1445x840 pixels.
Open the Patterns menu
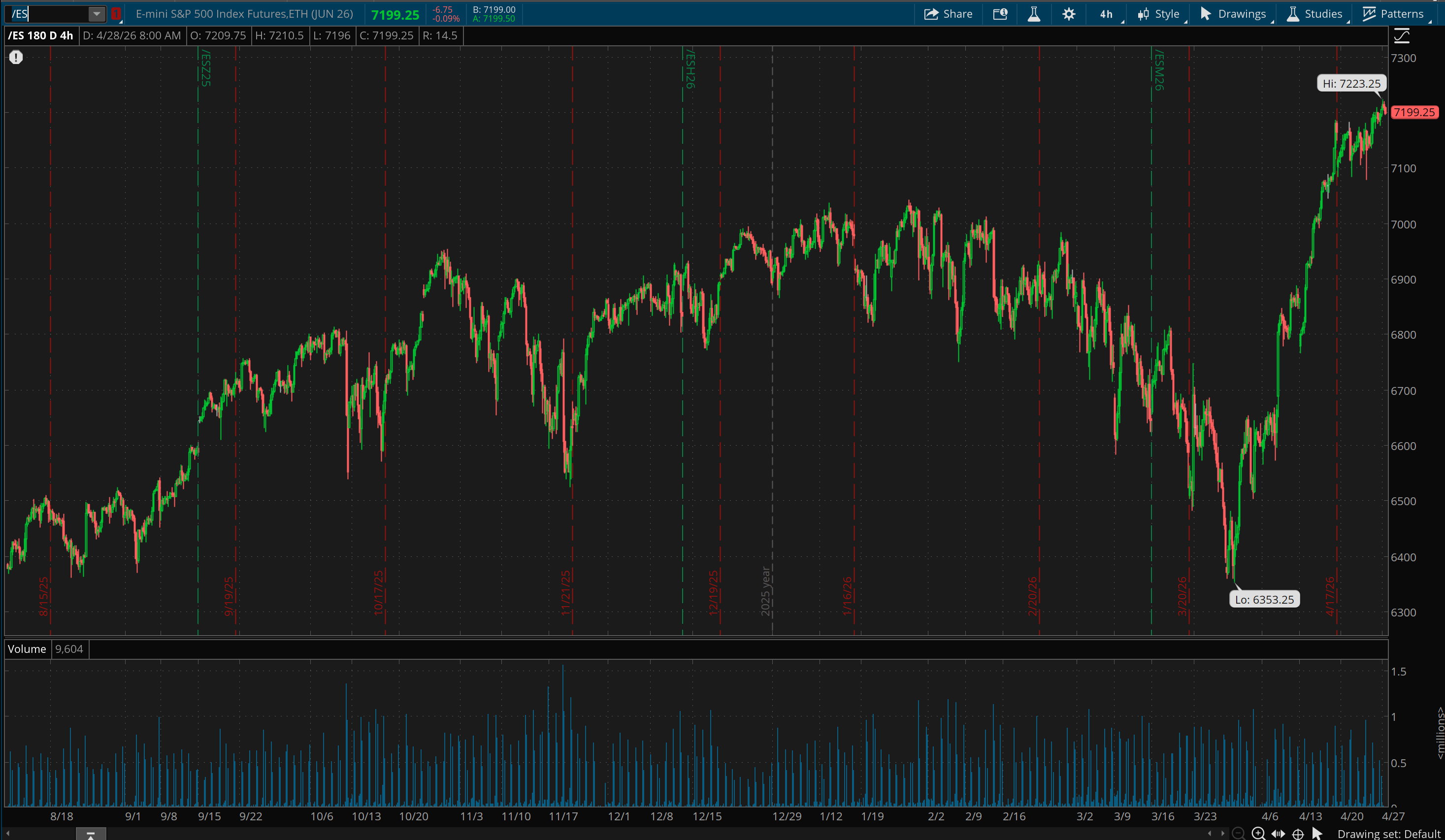coord(1393,14)
